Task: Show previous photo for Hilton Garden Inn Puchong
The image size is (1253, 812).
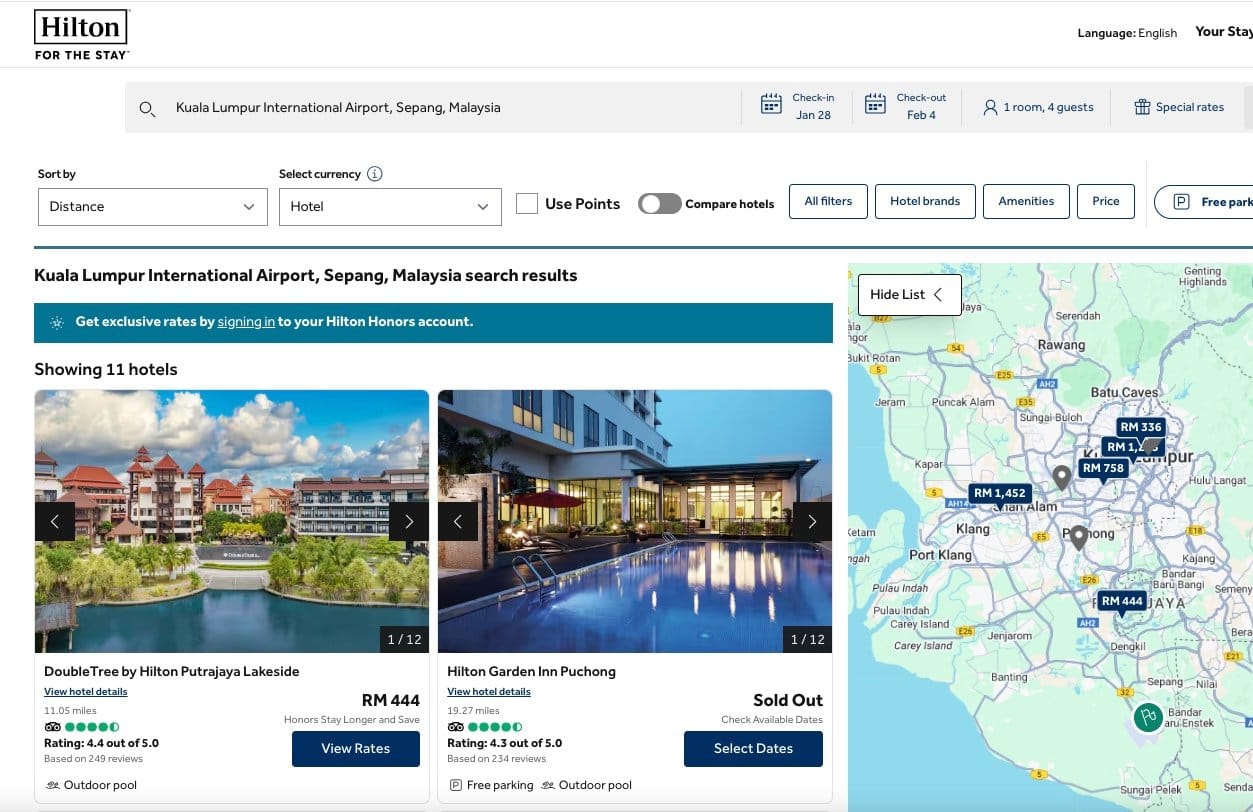Action: [458, 521]
